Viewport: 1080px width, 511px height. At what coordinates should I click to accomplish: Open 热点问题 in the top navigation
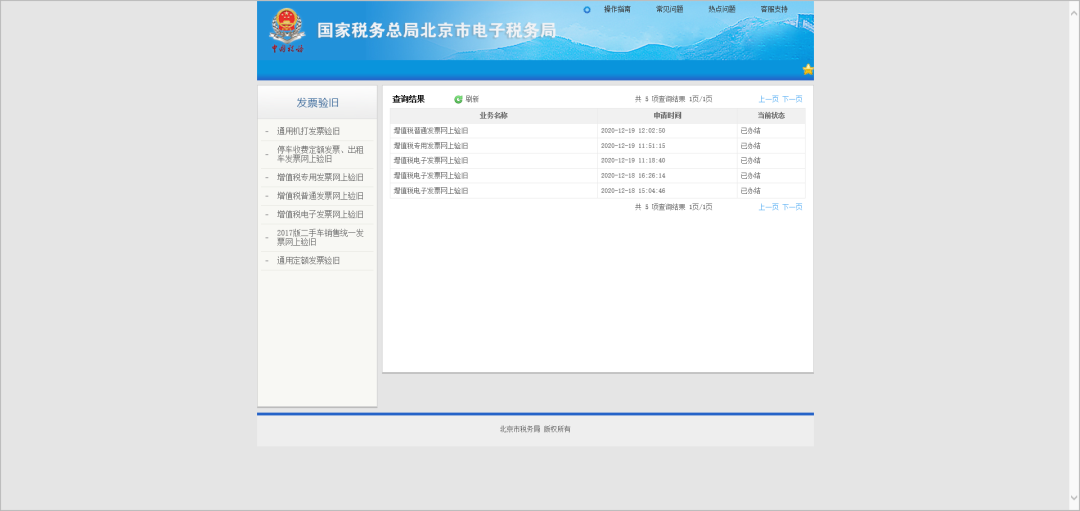721,9
